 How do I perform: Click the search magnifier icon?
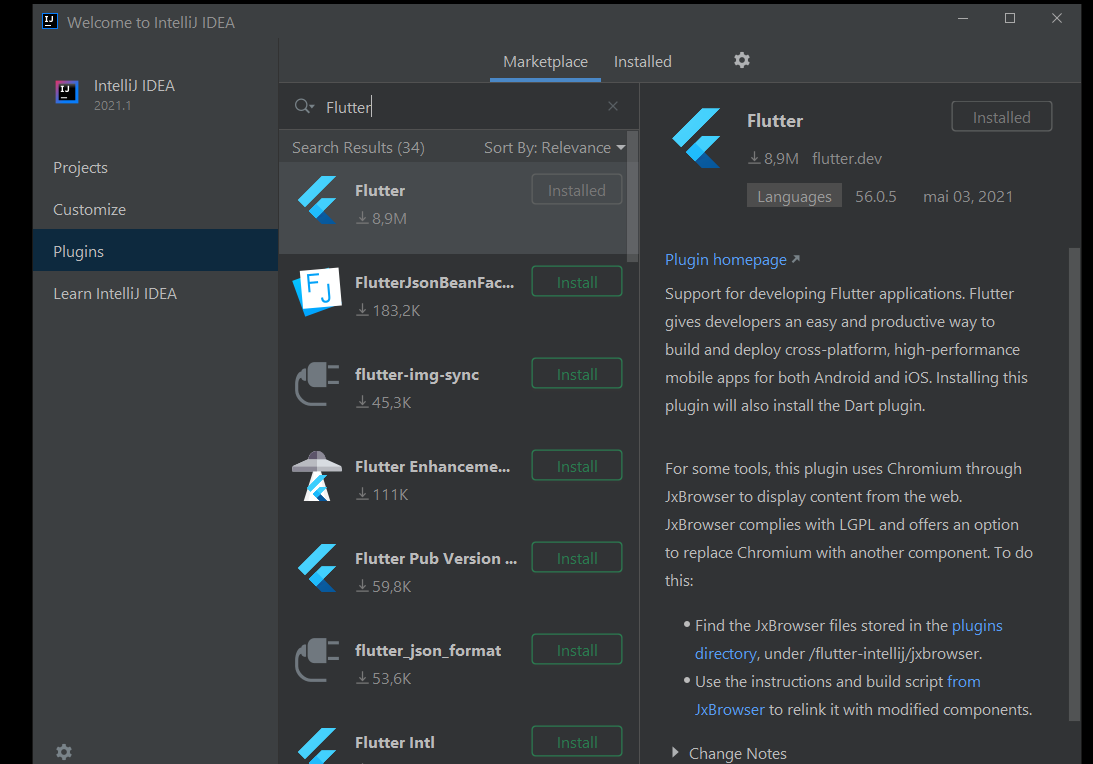tap(303, 106)
